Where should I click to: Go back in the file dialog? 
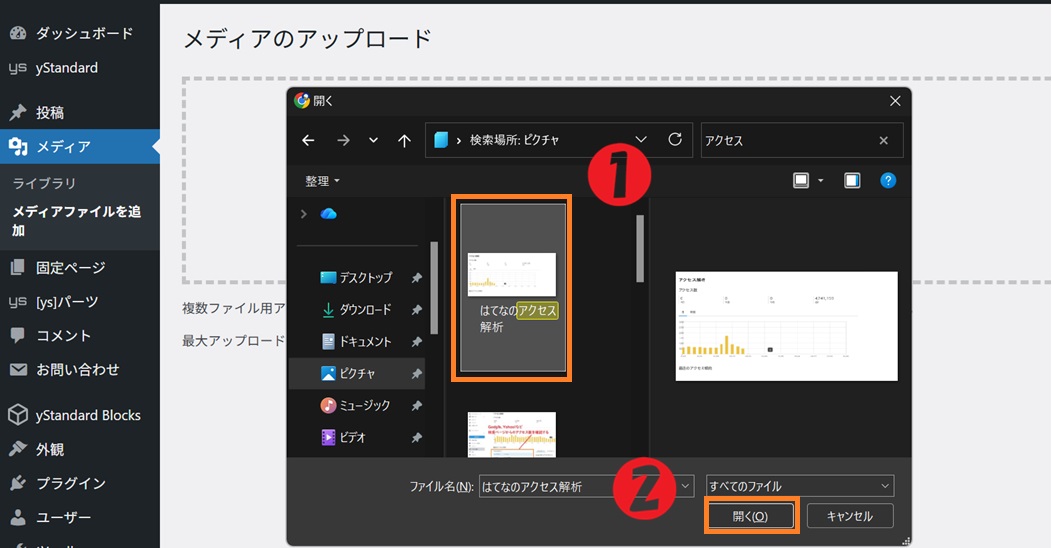(x=308, y=140)
